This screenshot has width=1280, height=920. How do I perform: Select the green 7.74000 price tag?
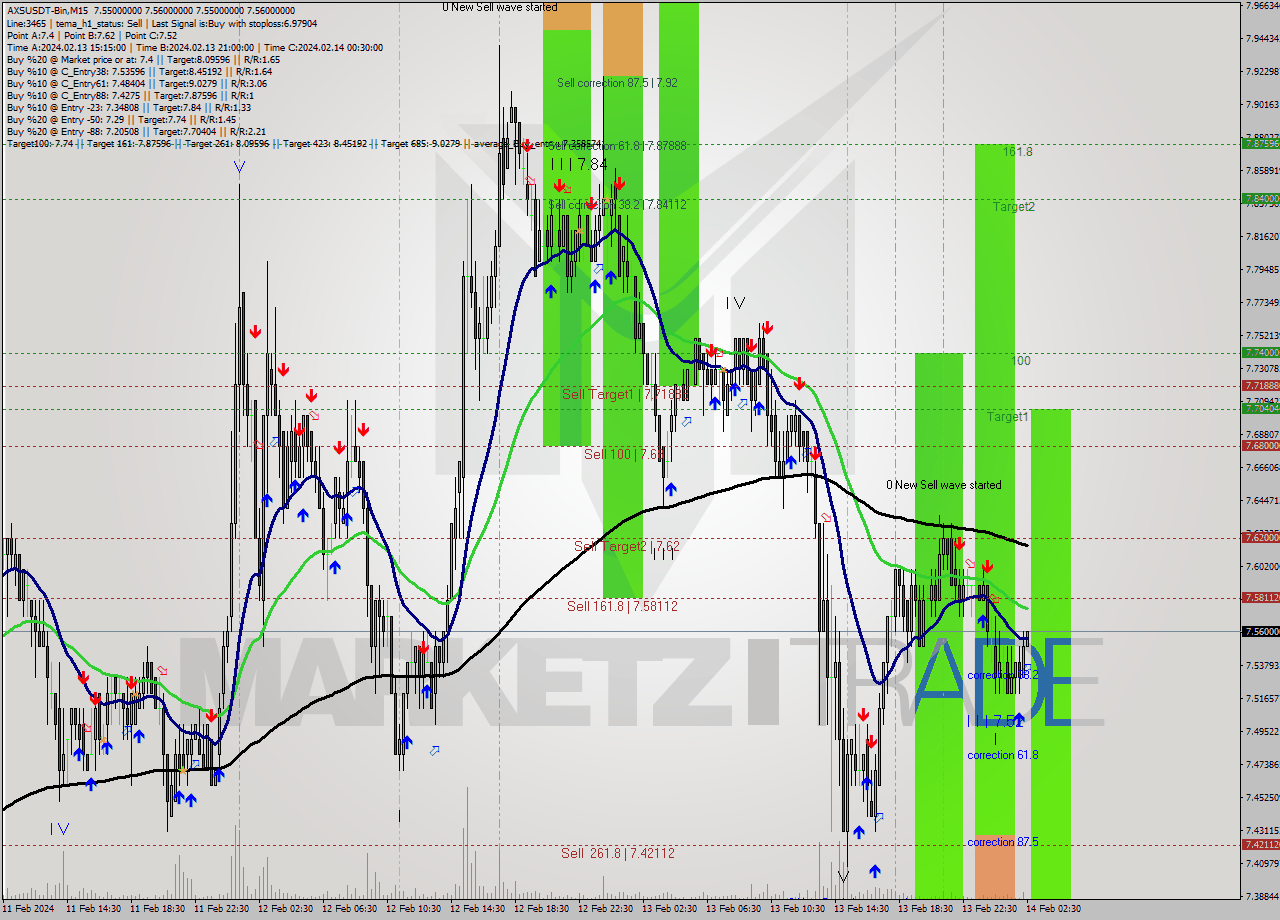pyautogui.click(x=1260, y=353)
